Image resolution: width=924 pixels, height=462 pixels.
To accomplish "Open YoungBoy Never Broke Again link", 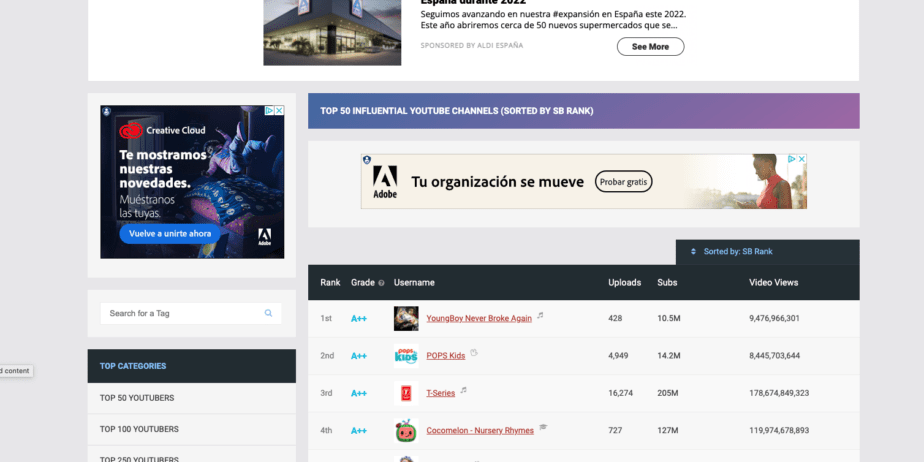I will tap(479, 318).
